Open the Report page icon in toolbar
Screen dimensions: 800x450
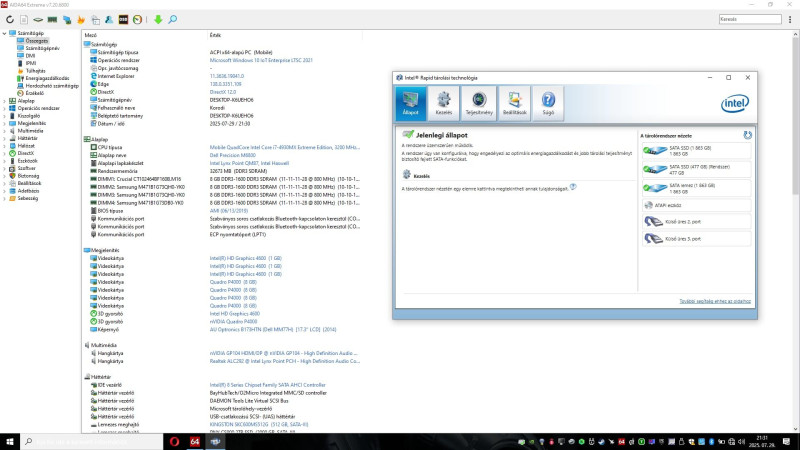coord(24,19)
